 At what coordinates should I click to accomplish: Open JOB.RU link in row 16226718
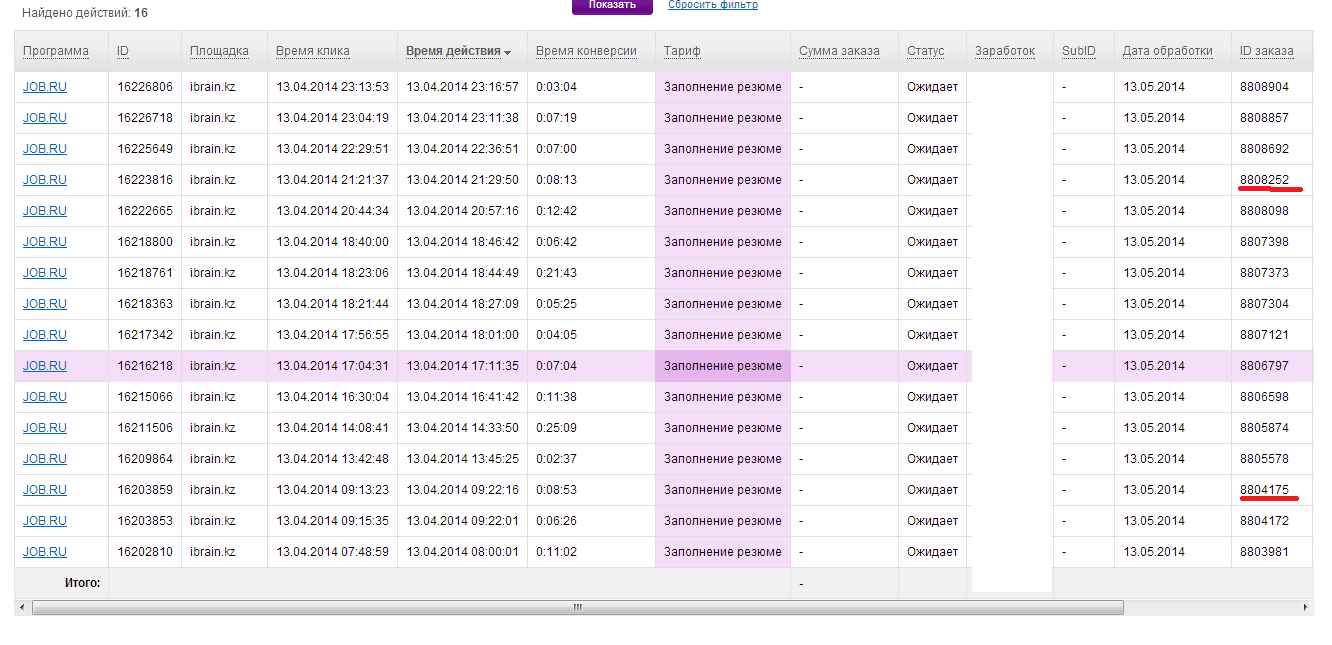[x=45, y=118]
